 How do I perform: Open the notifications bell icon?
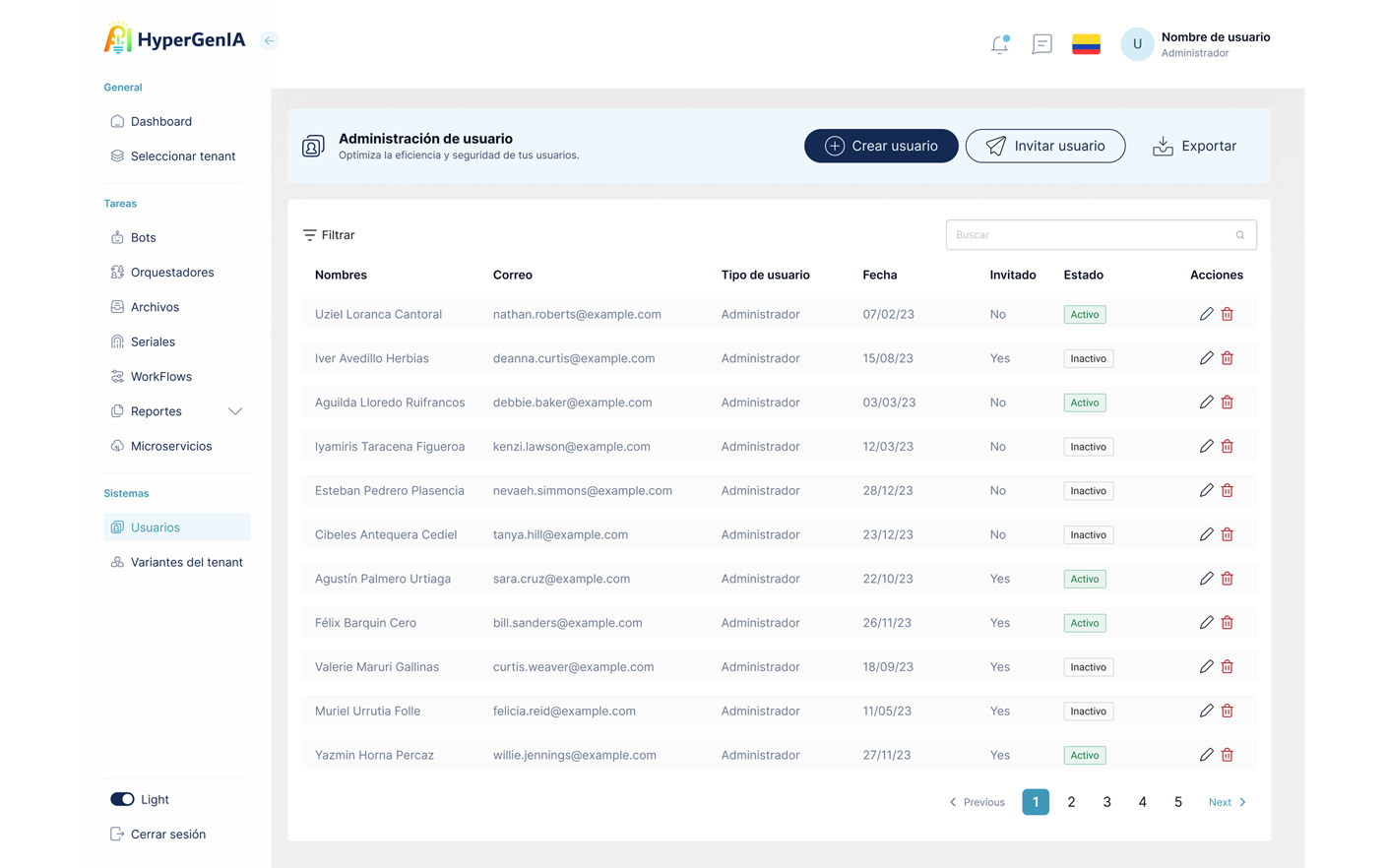click(x=999, y=44)
